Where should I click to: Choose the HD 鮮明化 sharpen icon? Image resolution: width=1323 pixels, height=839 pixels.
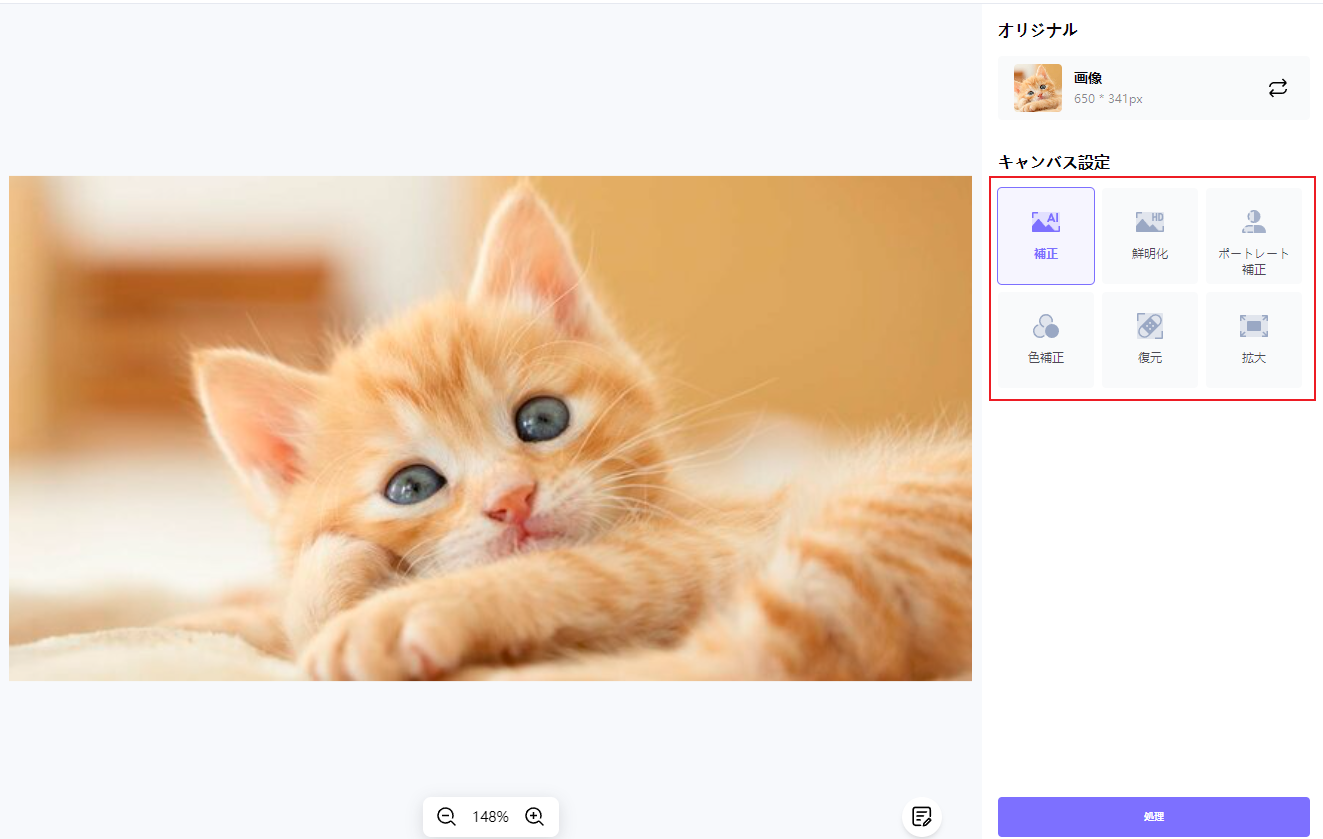pos(1149,222)
